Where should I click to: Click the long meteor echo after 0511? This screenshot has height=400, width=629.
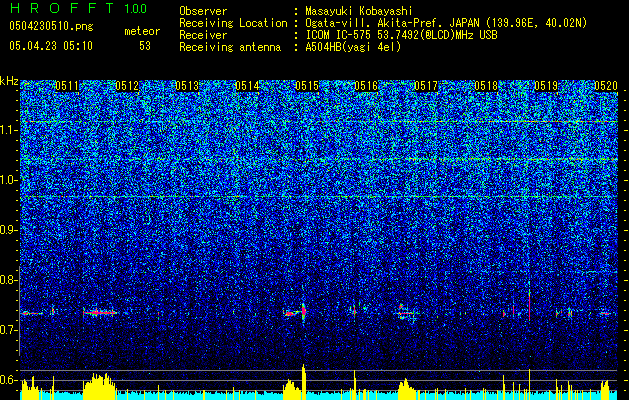(99, 312)
